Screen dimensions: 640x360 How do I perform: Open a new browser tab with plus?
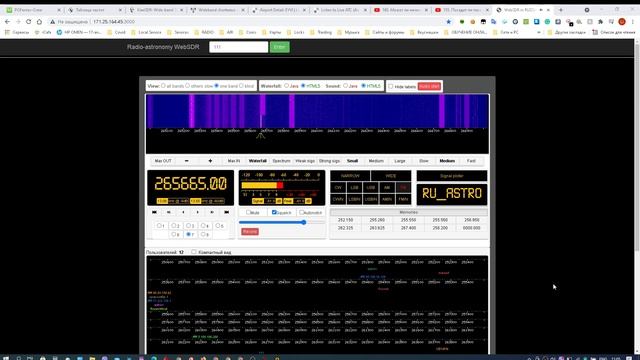click(x=560, y=10)
